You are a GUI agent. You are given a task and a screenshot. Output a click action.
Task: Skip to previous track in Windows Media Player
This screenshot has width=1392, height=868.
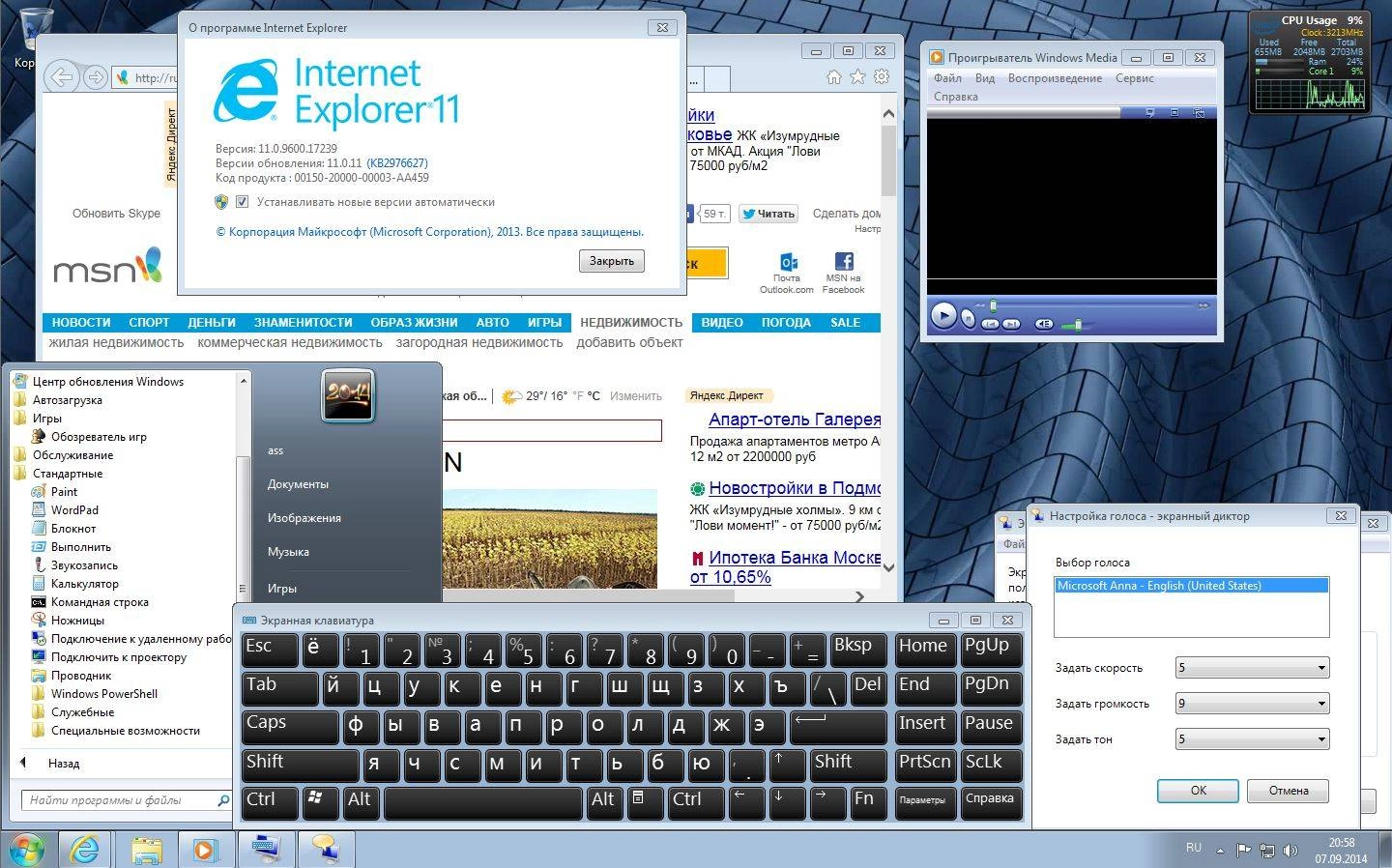pos(990,324)
